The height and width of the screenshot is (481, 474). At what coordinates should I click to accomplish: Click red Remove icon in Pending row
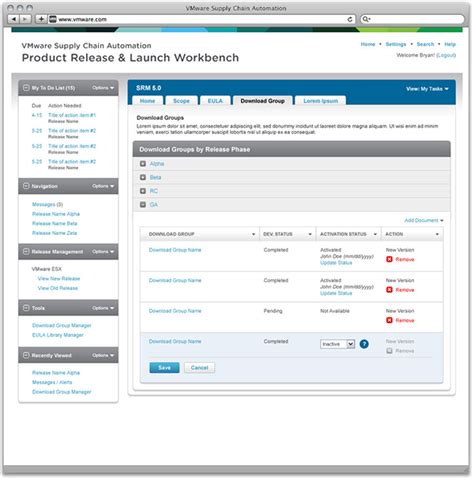click(389, 320)
